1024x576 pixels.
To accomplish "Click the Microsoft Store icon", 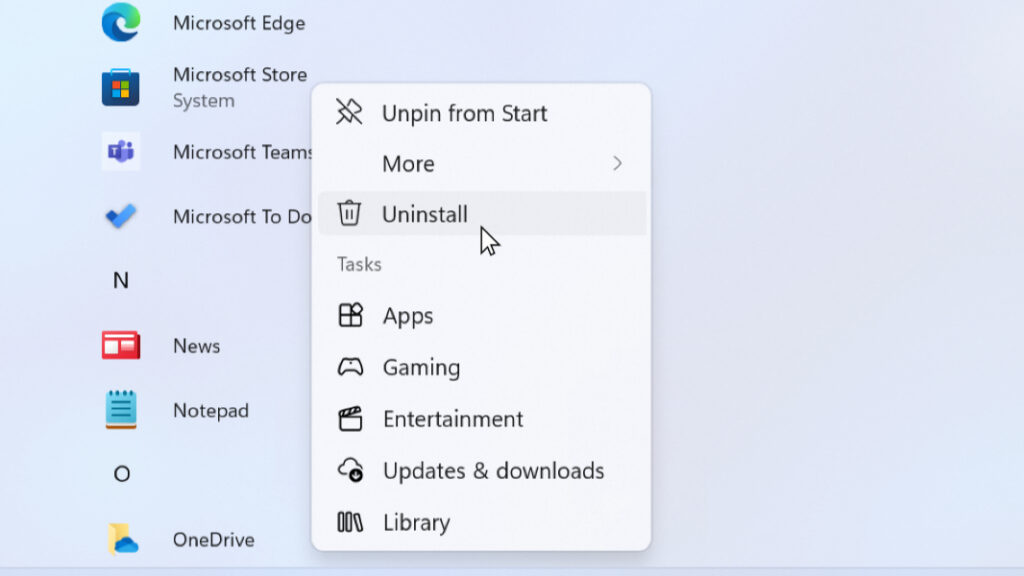I will [120, 86].
